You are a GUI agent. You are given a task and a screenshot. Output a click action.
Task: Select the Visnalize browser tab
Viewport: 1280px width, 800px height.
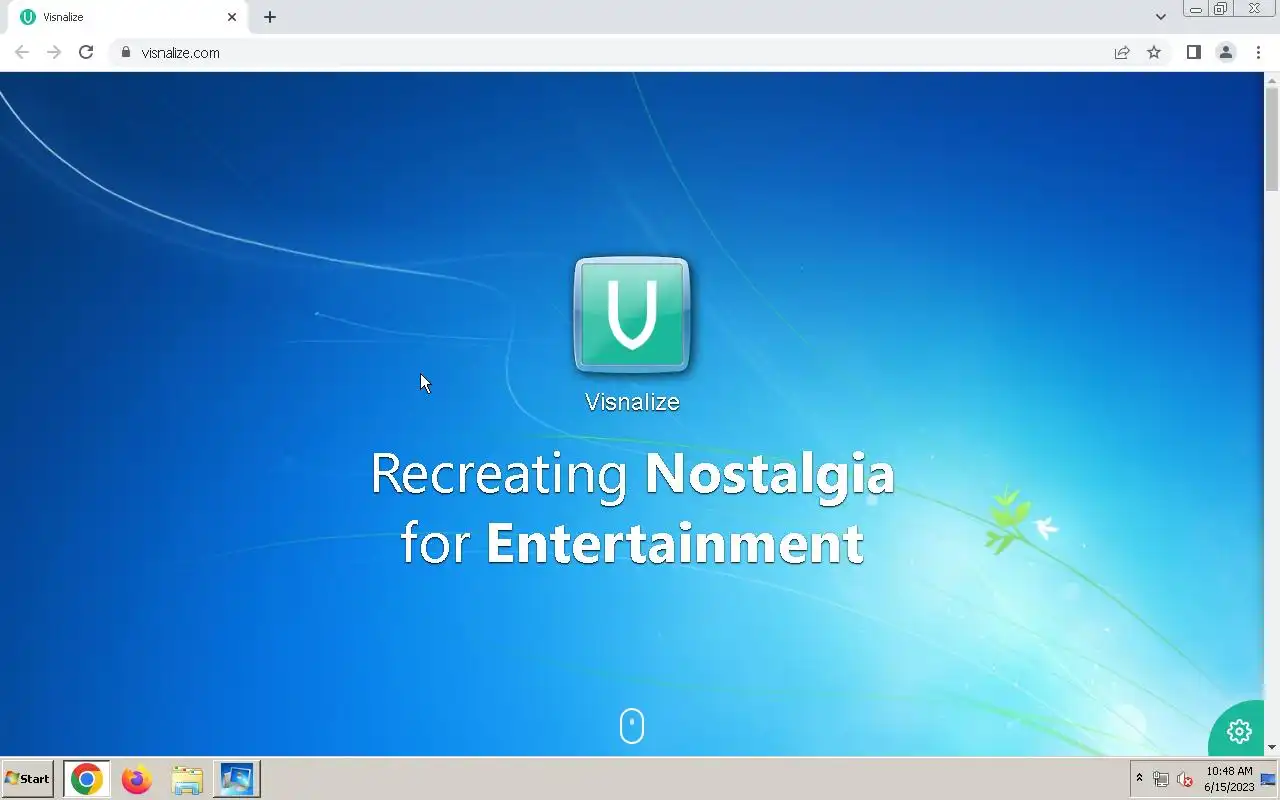tap(128, 17)
